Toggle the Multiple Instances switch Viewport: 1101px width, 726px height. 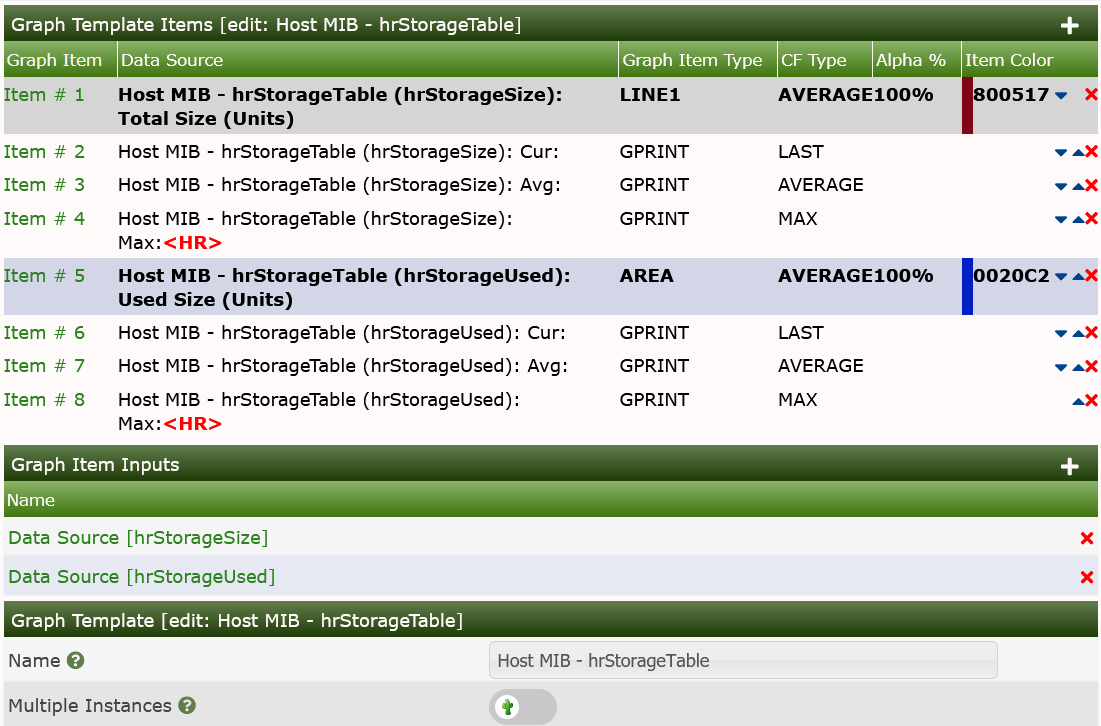click(522, 707)
